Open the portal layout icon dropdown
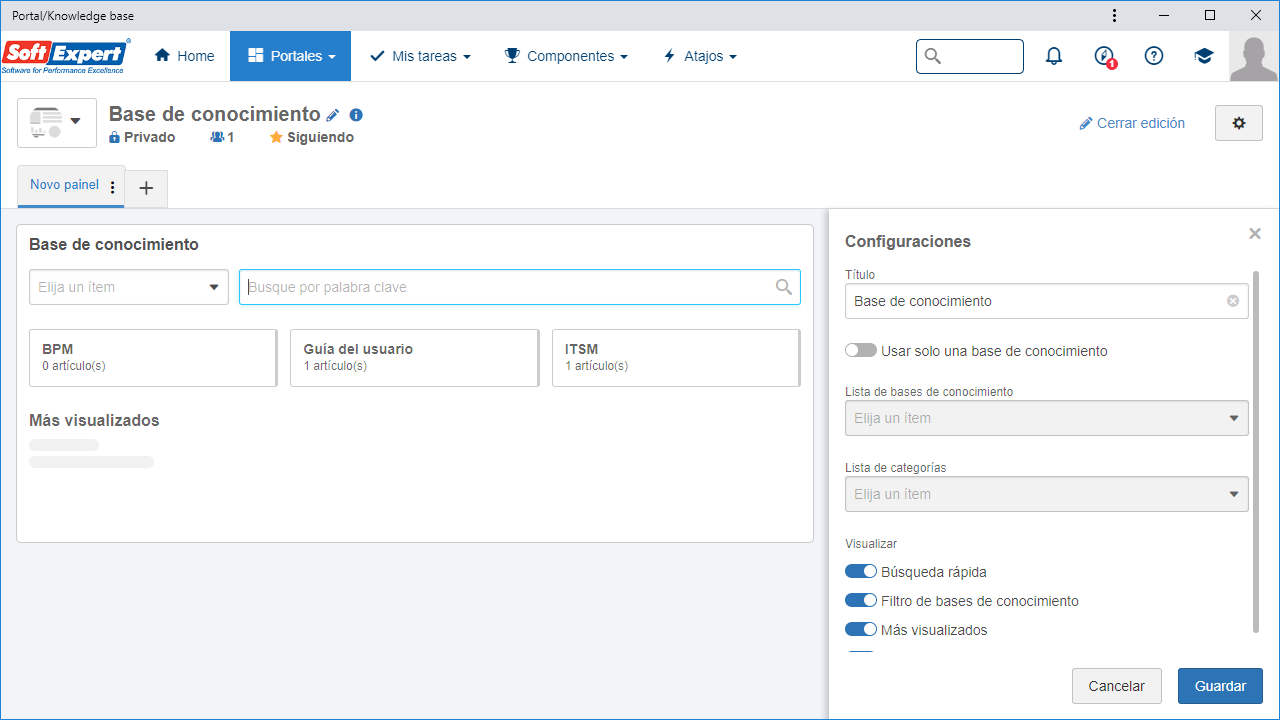Image resolution: width=1280 pixels, height=720 pixels. (x=57, y=123)
